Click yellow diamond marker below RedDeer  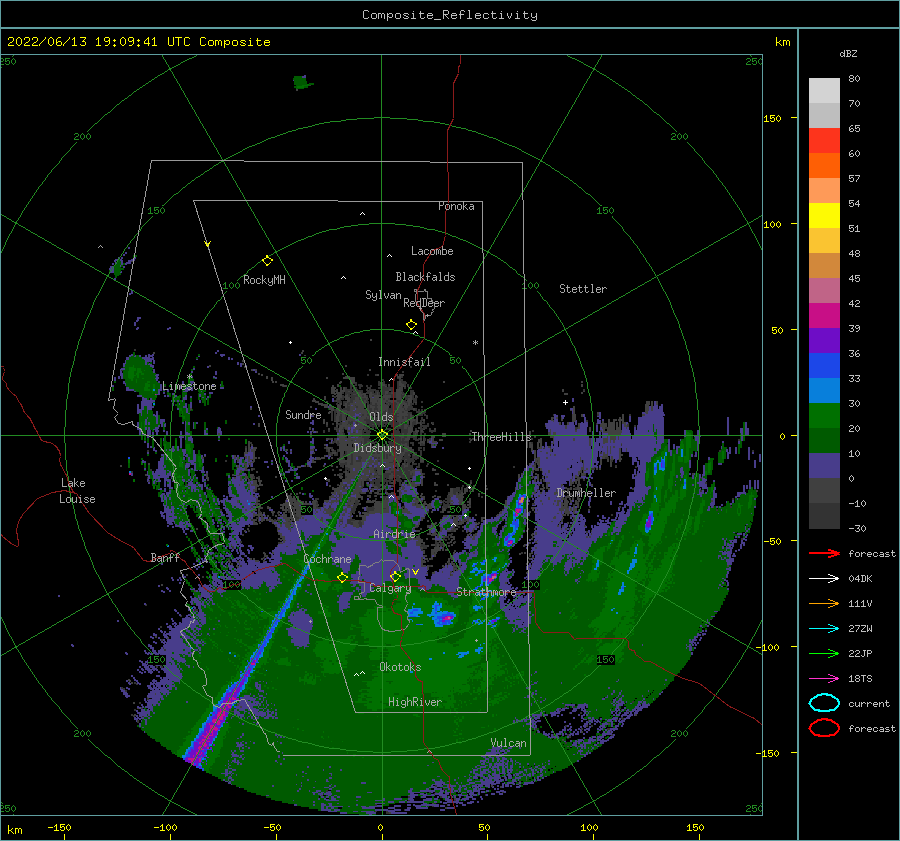[411, 325]
